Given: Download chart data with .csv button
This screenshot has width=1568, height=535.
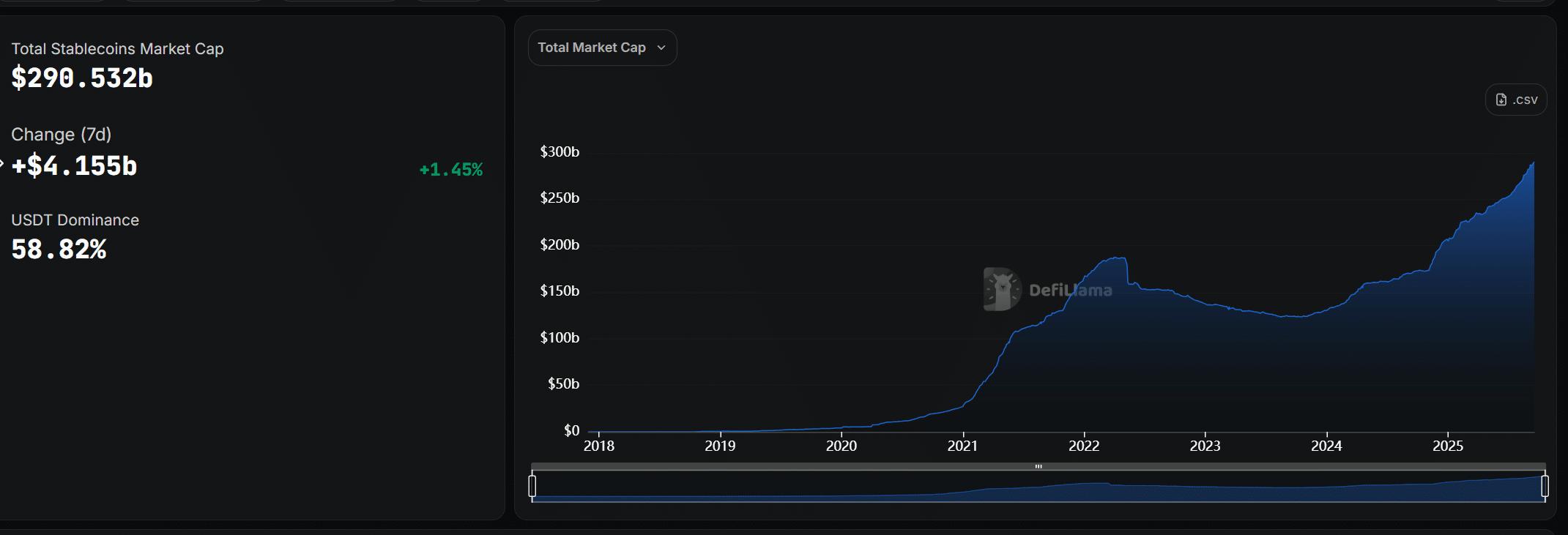Looking at the screenshot, I should point(1516,100).
